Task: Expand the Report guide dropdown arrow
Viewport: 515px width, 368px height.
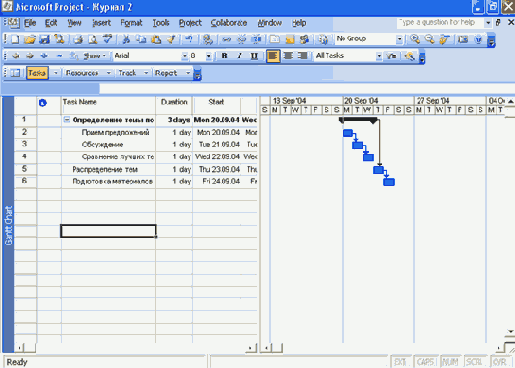Action: pos(188,73)
